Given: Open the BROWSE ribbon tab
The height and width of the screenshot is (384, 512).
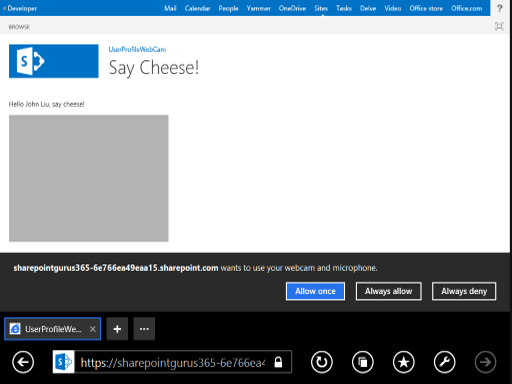Looking at the screenshot, I should [x=19, y=27].
